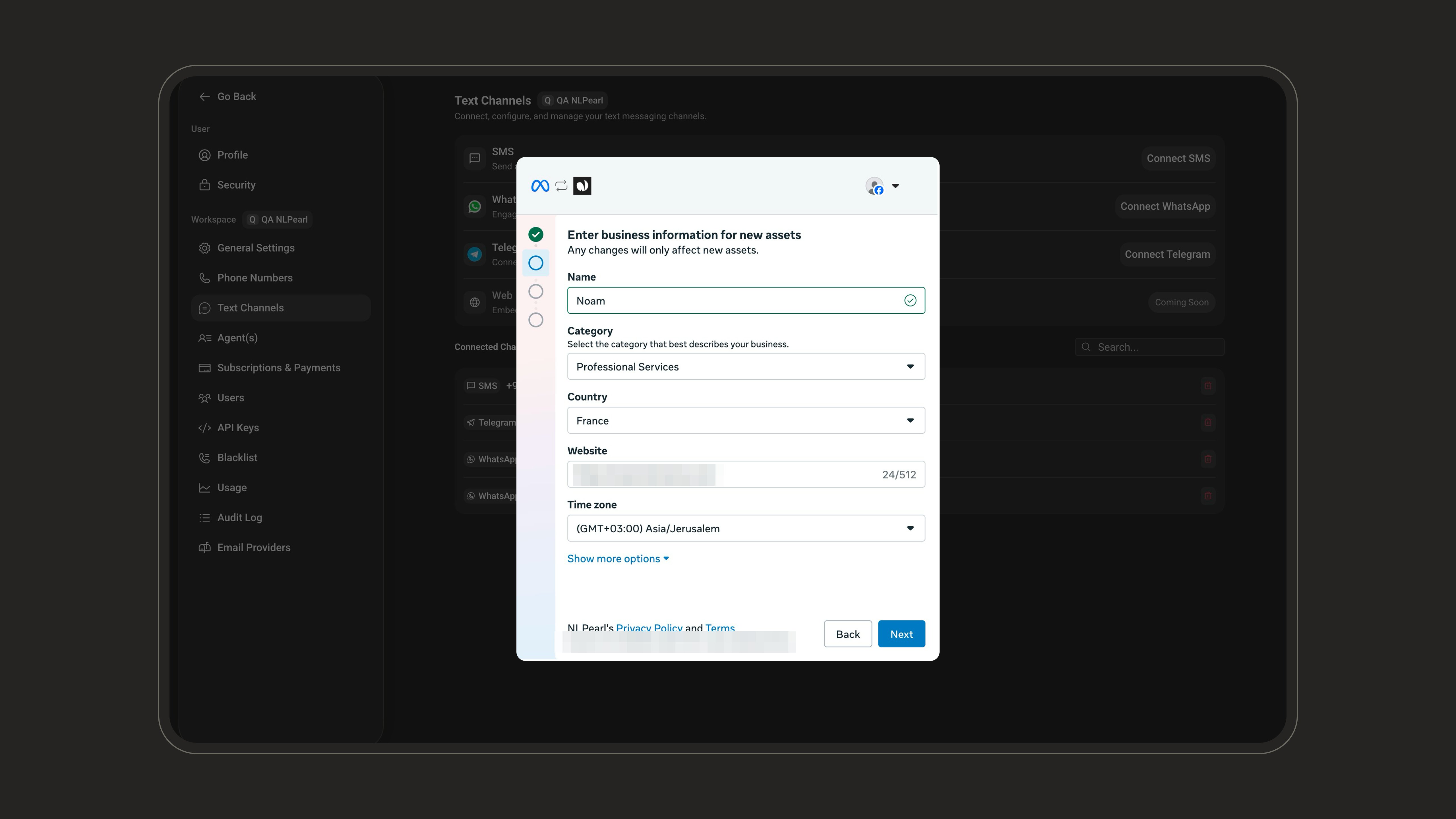Click the API Keys code icon
This screenshot has height=819, width=1456.
pos(205,428)
